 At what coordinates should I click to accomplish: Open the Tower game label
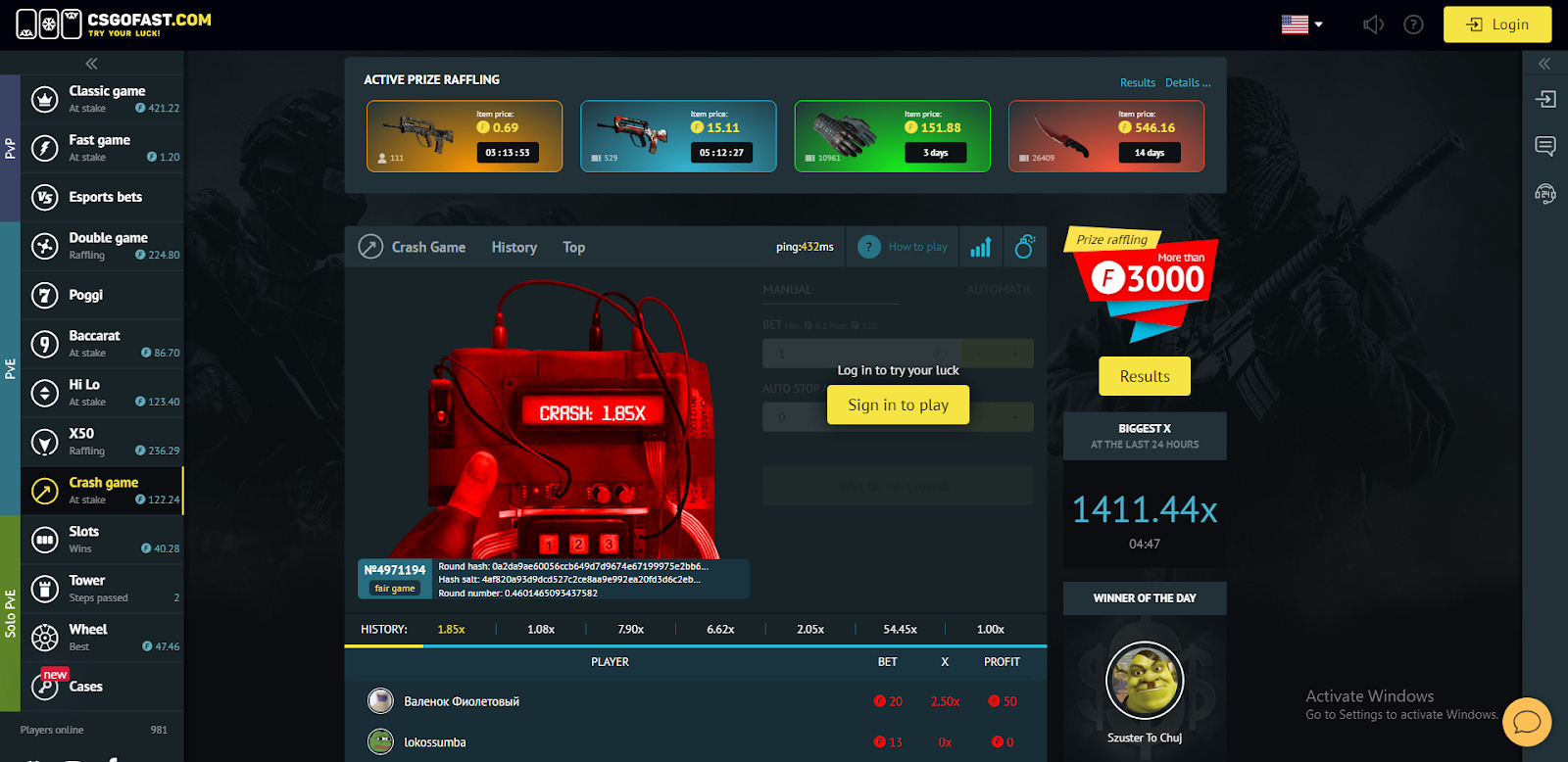pos(87,581)
